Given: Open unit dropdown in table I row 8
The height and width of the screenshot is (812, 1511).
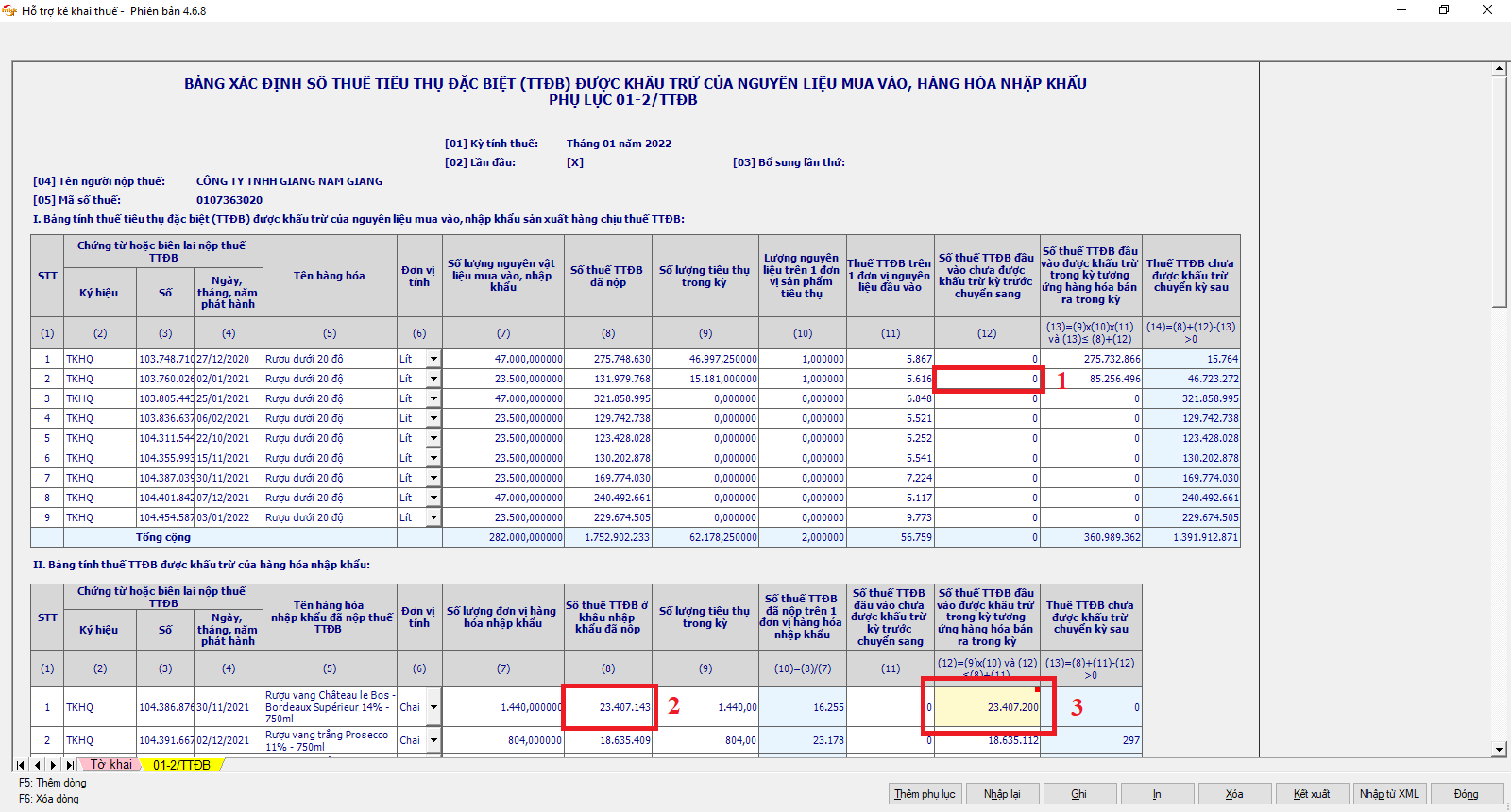Looking at the screenshot, I should click(x=433, y=498).
